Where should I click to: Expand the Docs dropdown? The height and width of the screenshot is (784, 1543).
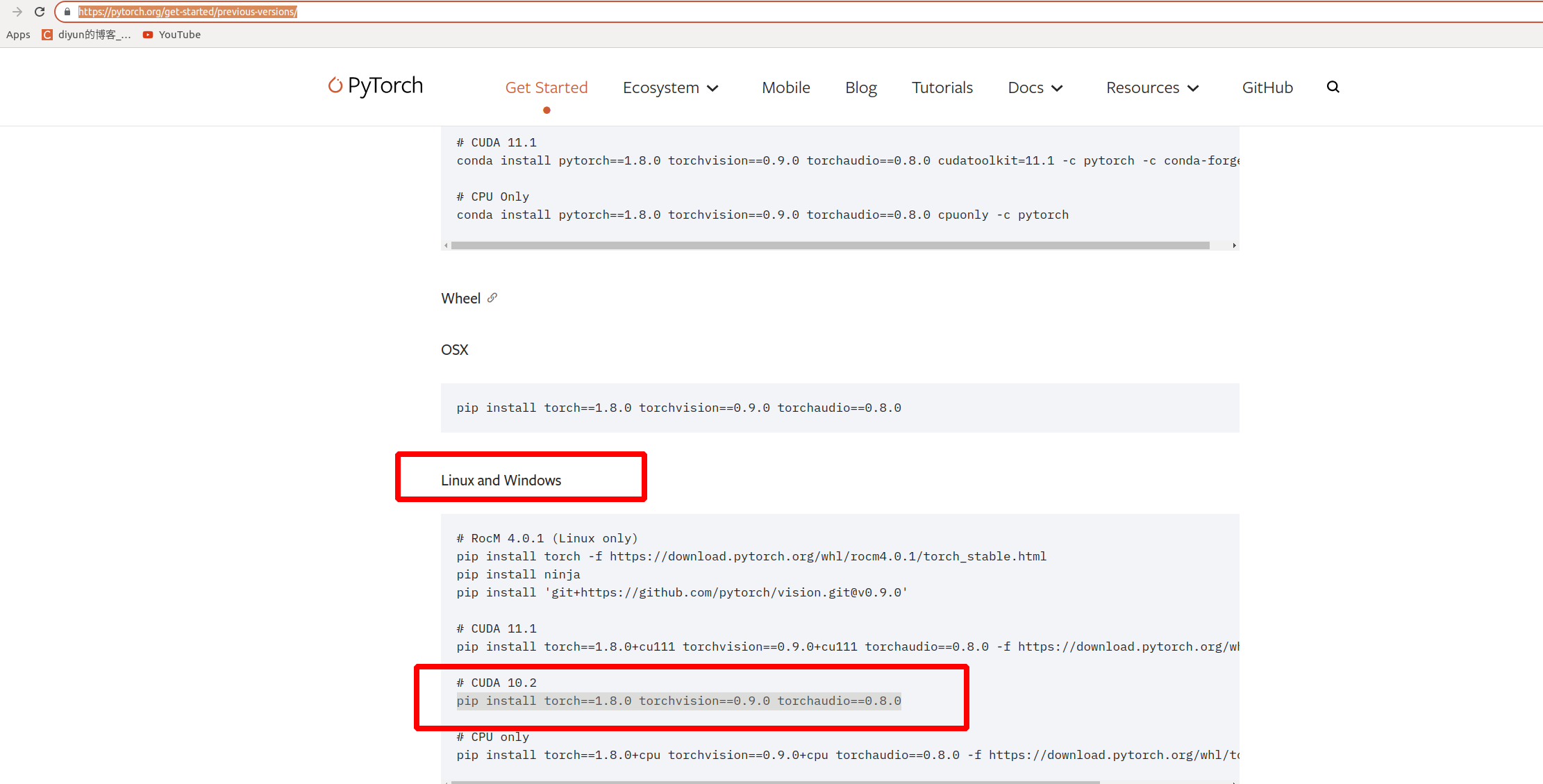(x=1035, y=87)
